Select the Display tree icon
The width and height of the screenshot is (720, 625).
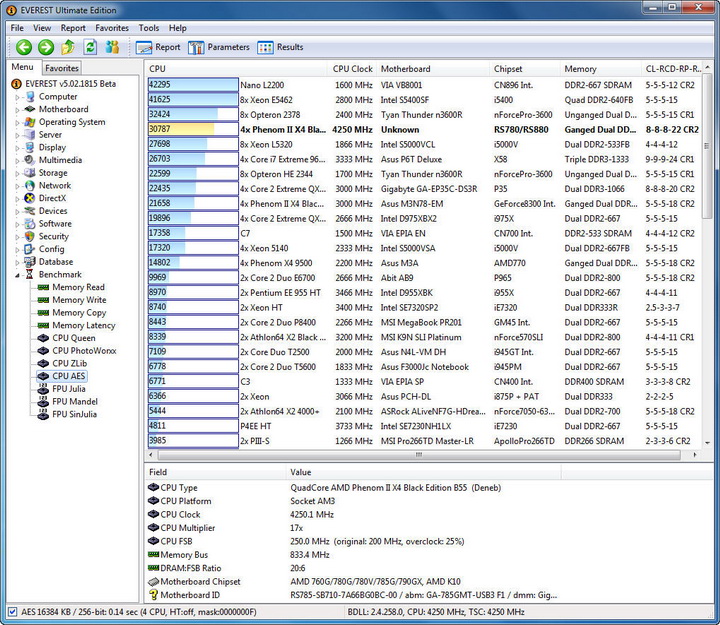[x=30, y=147]
